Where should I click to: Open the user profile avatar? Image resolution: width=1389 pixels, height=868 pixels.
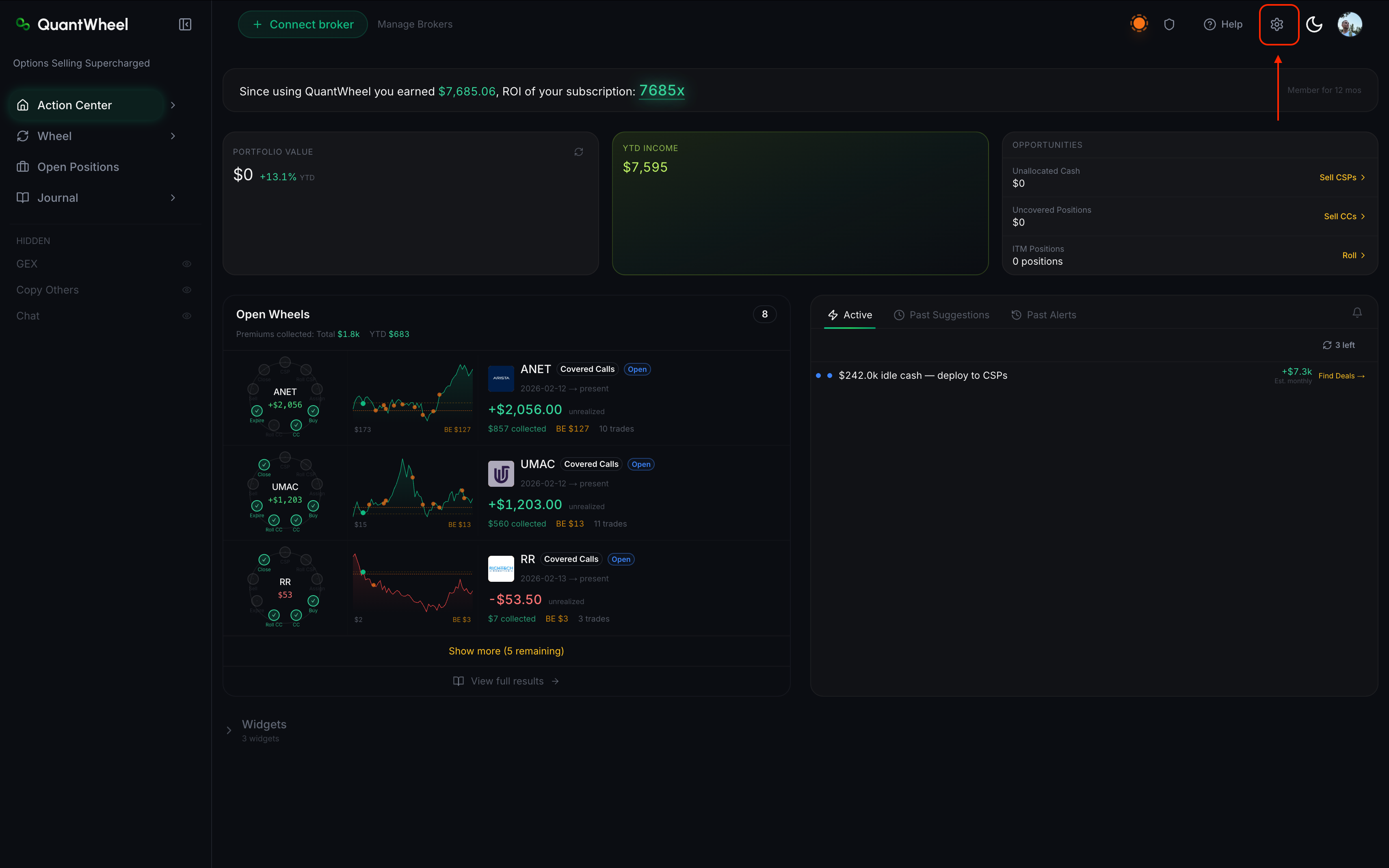(1350, 24)
